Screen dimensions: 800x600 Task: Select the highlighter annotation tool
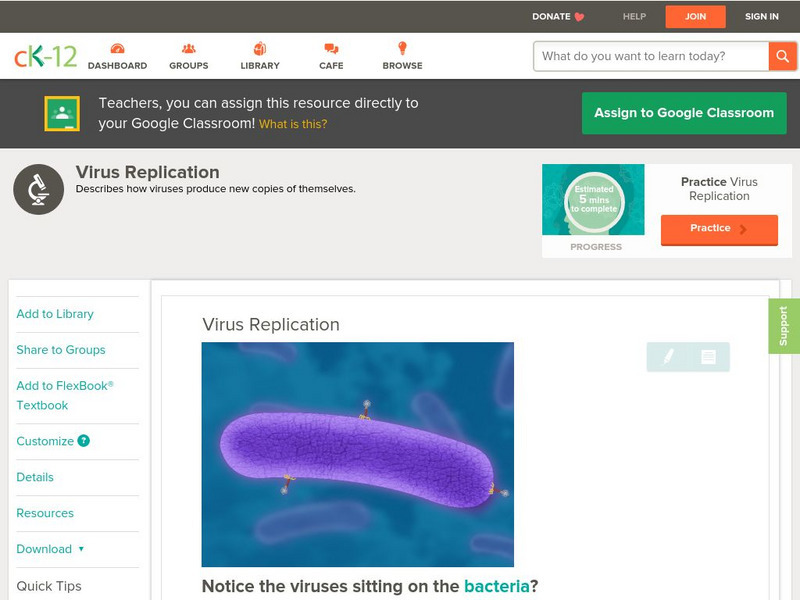pos(670,355)
